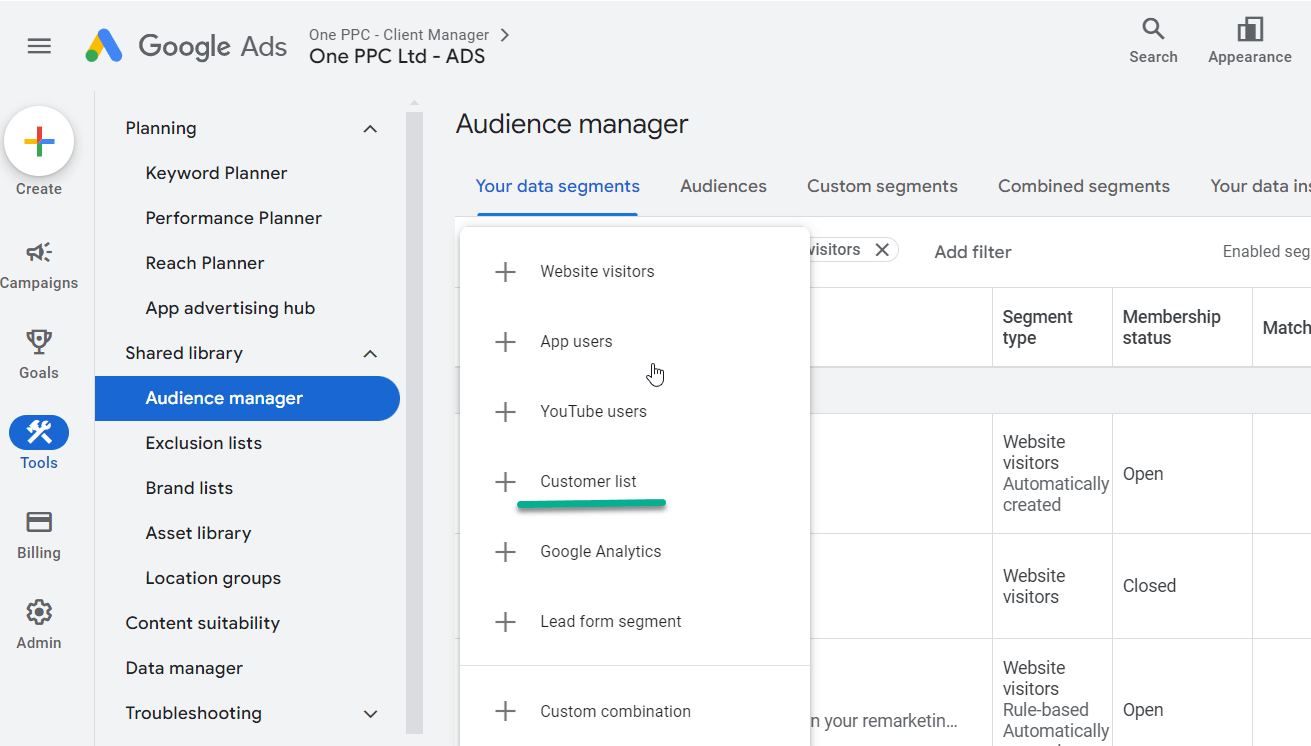Click the Search magnifier icon
The width and height of the screenshot is (1311, 746).
(x=1153, y=29)
